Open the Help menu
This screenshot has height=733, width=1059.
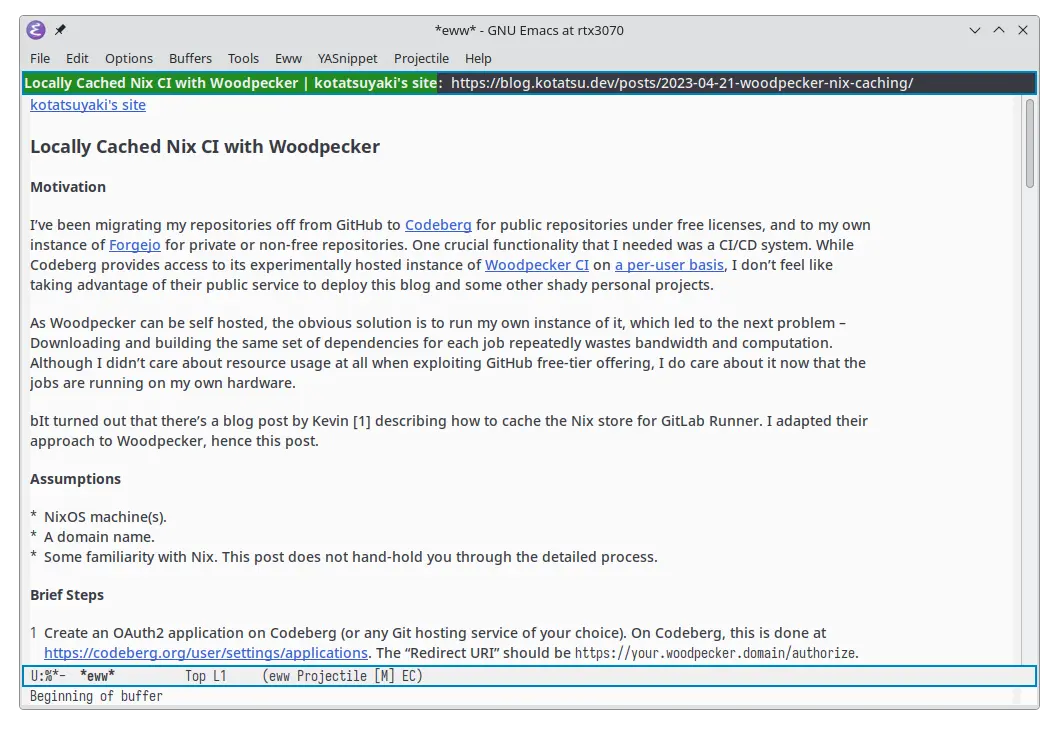point(478,58)
